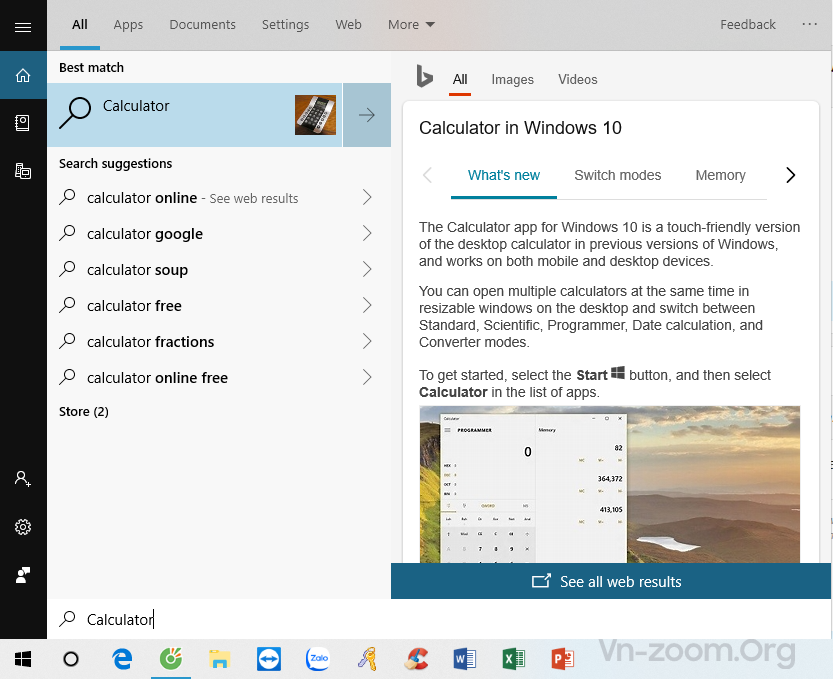Switch to the Documents filter tab
The width and height of the screenshot is (833, 679).
tap(203, 25)
